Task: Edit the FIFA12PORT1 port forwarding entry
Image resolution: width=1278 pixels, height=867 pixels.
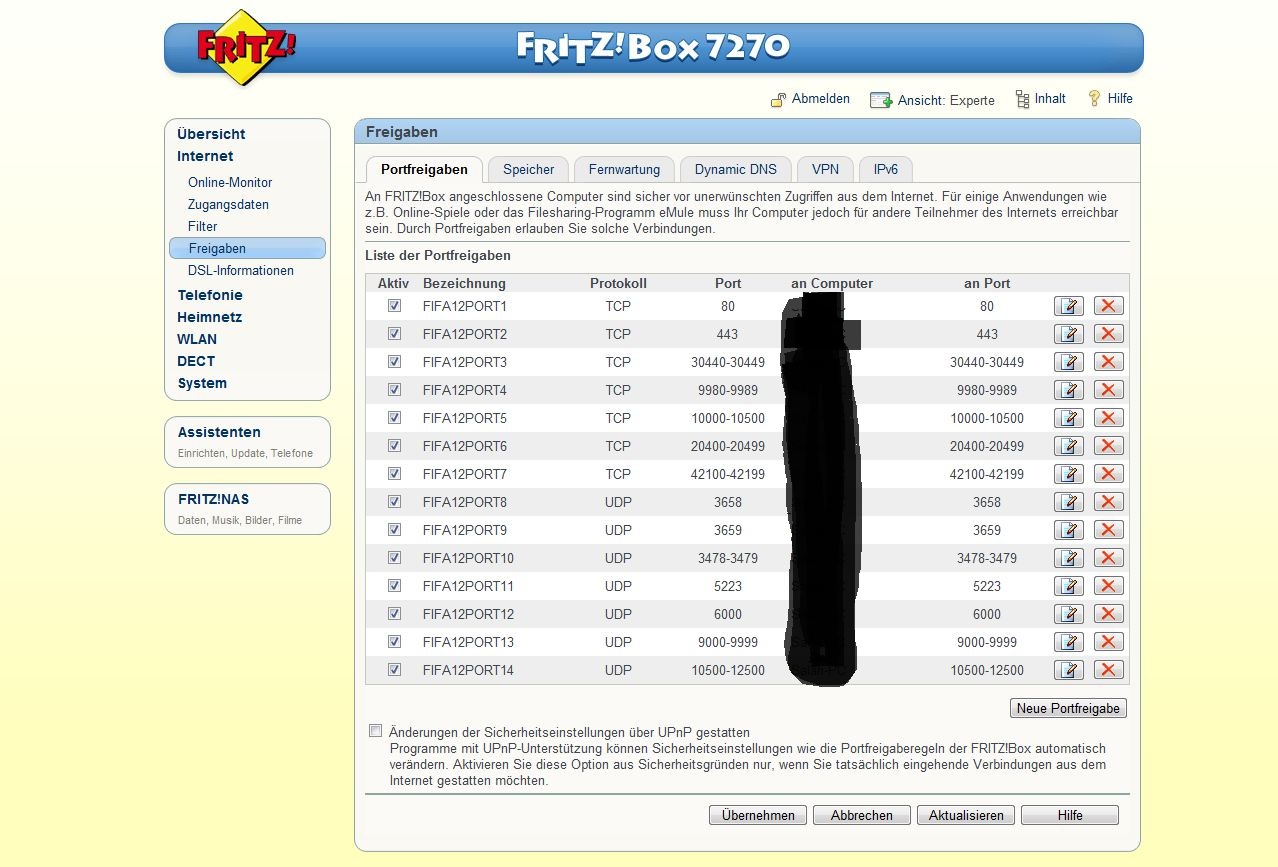Action: (1069, 306)
